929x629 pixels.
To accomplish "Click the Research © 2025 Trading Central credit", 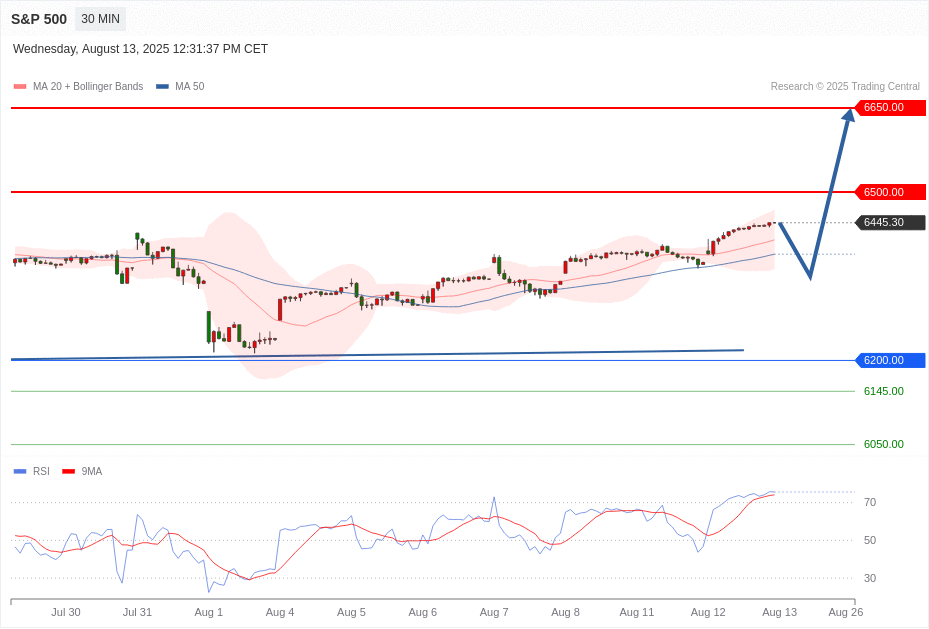I will 845,86.
